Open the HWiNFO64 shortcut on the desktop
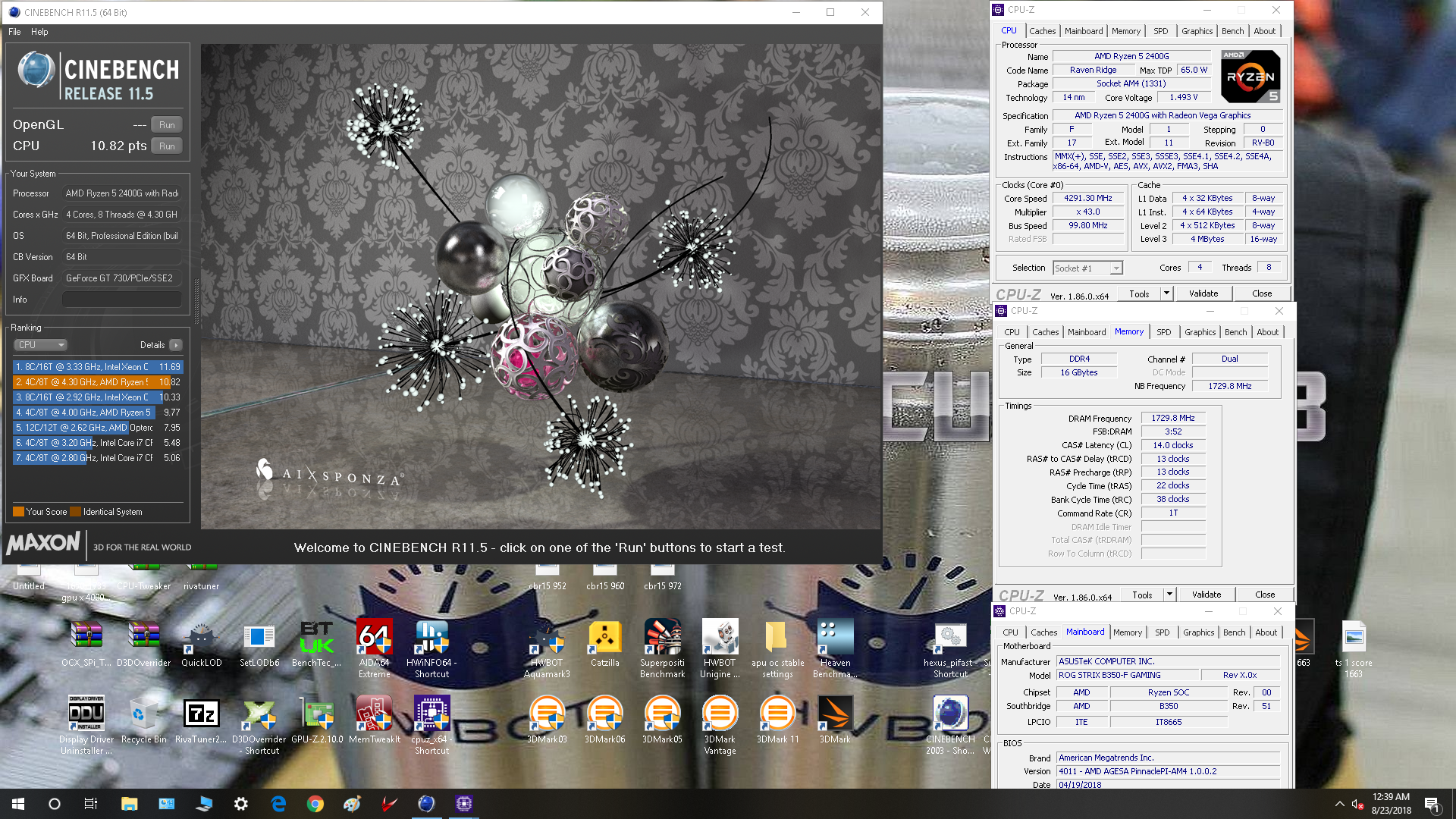The image size is (1456, 819). coord(431,648)
